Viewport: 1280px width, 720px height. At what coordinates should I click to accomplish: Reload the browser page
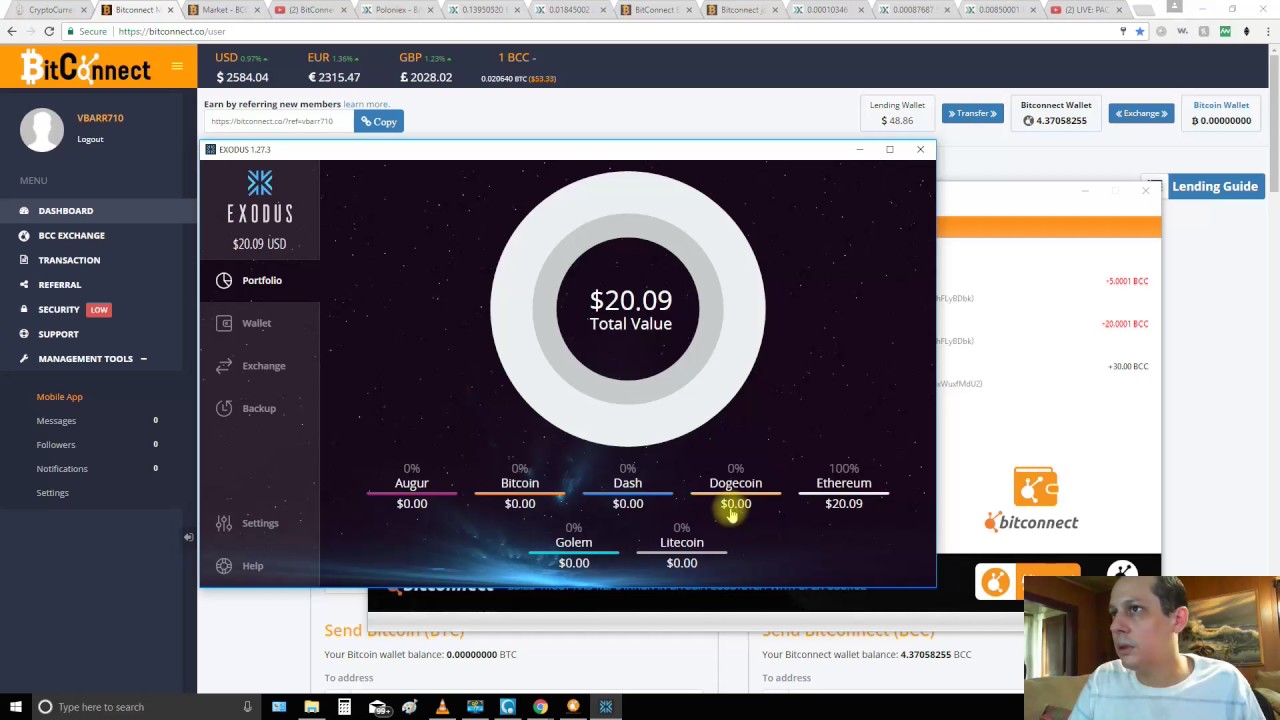(x=49, y=31)
